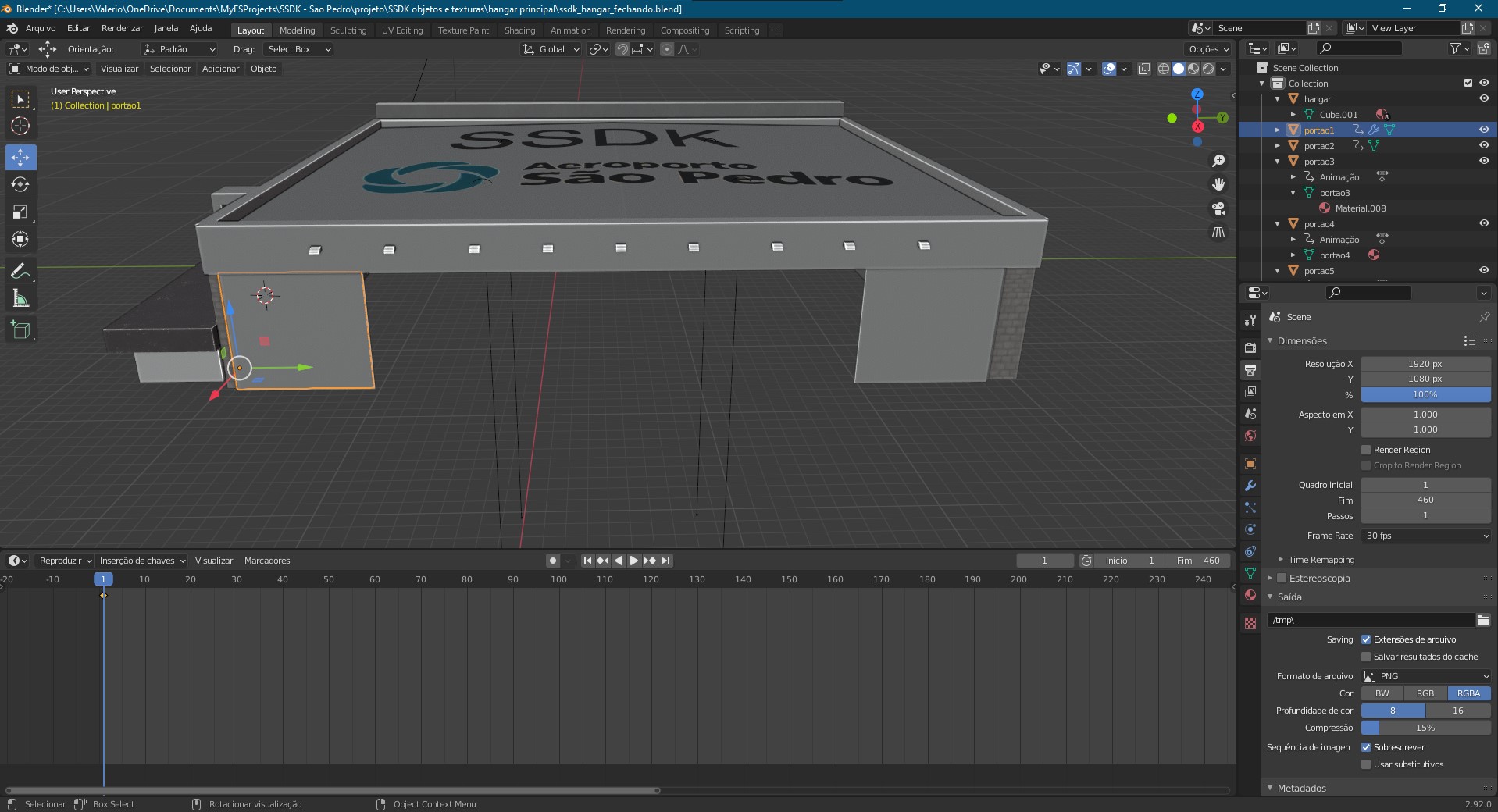Play the animation forward
Viewport: 1498px width, 812px height.
(634, 561)
